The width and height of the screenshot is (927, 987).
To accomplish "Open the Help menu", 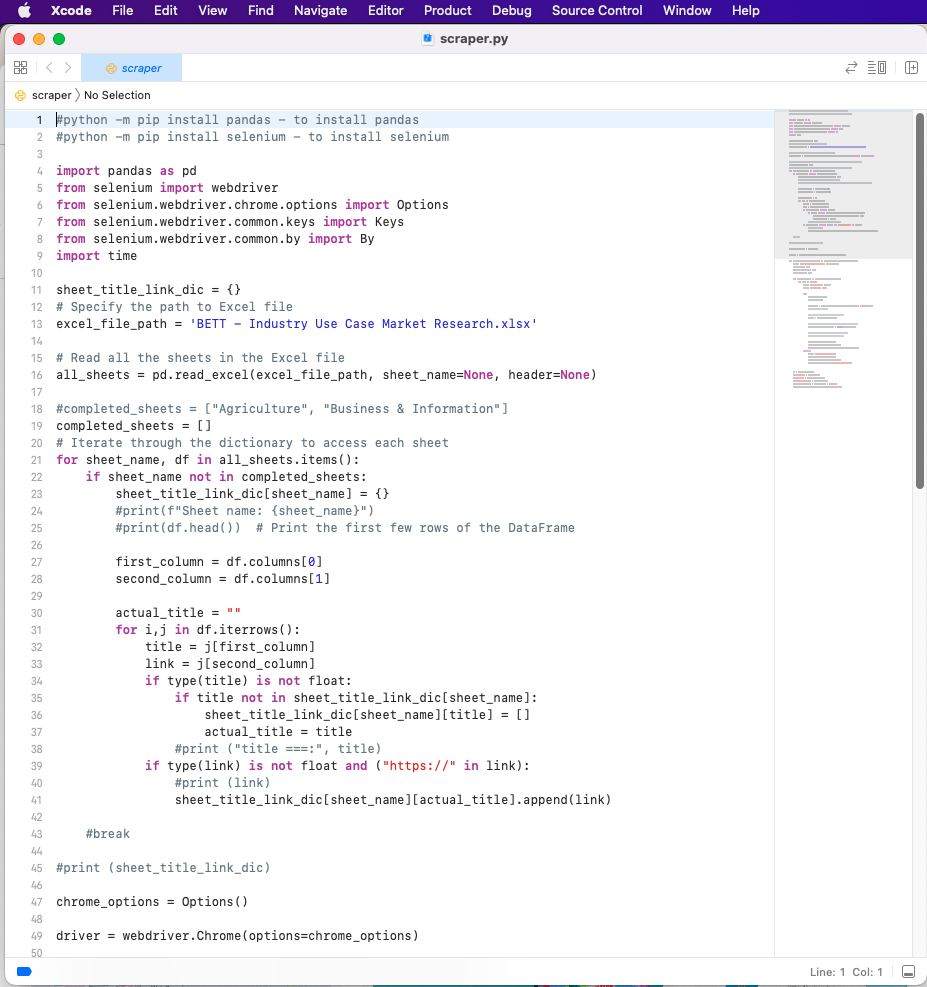I will (x=746, y=10).
